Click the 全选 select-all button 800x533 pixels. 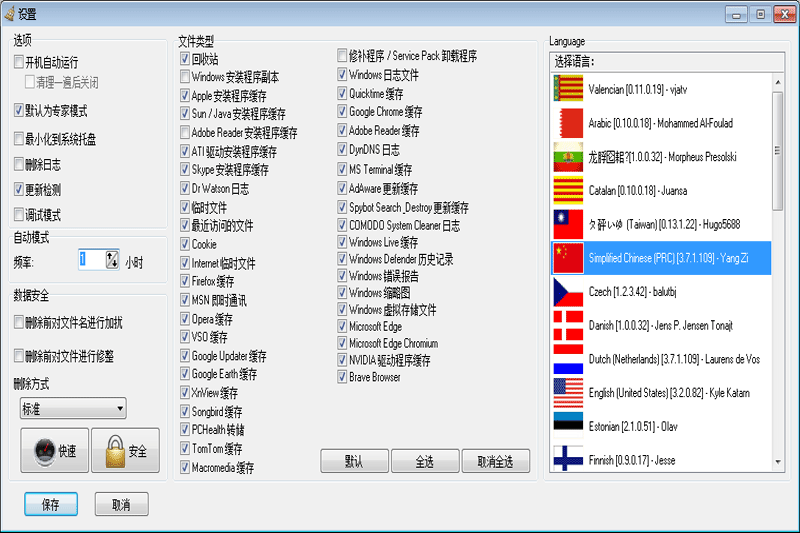(x=425, y=461)
